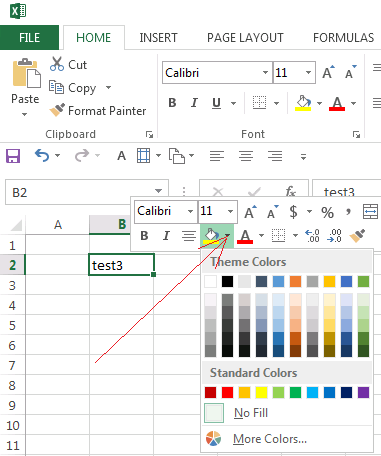The image size is (381, 456).
Task: Select cell B2 containing test3
Action: coord(121,265)
